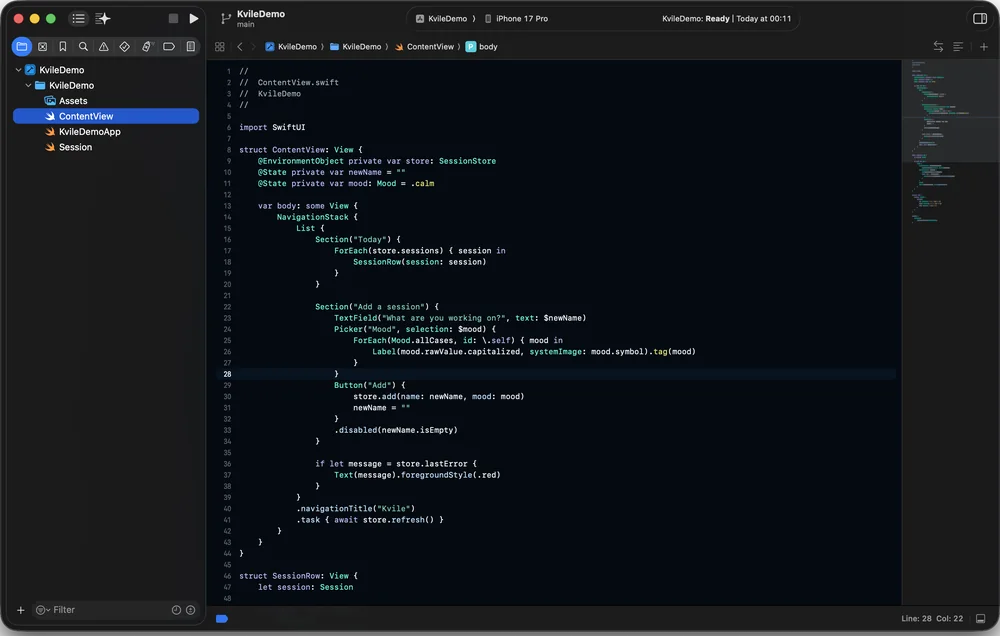
Task: Click '.disabled(newName.isEmpty)' line
Action: (x=395, y=430)
